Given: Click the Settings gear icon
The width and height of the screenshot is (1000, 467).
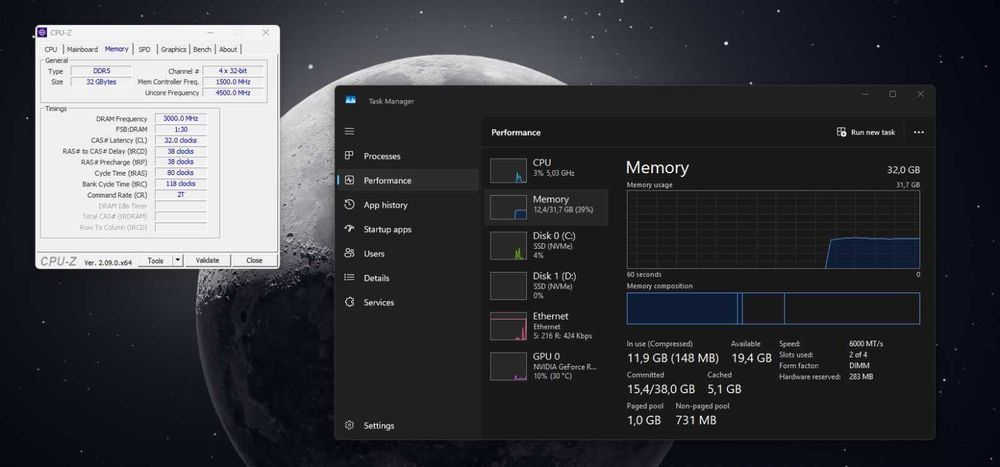Looking at the screenshot, I should [x=349, y=425].
